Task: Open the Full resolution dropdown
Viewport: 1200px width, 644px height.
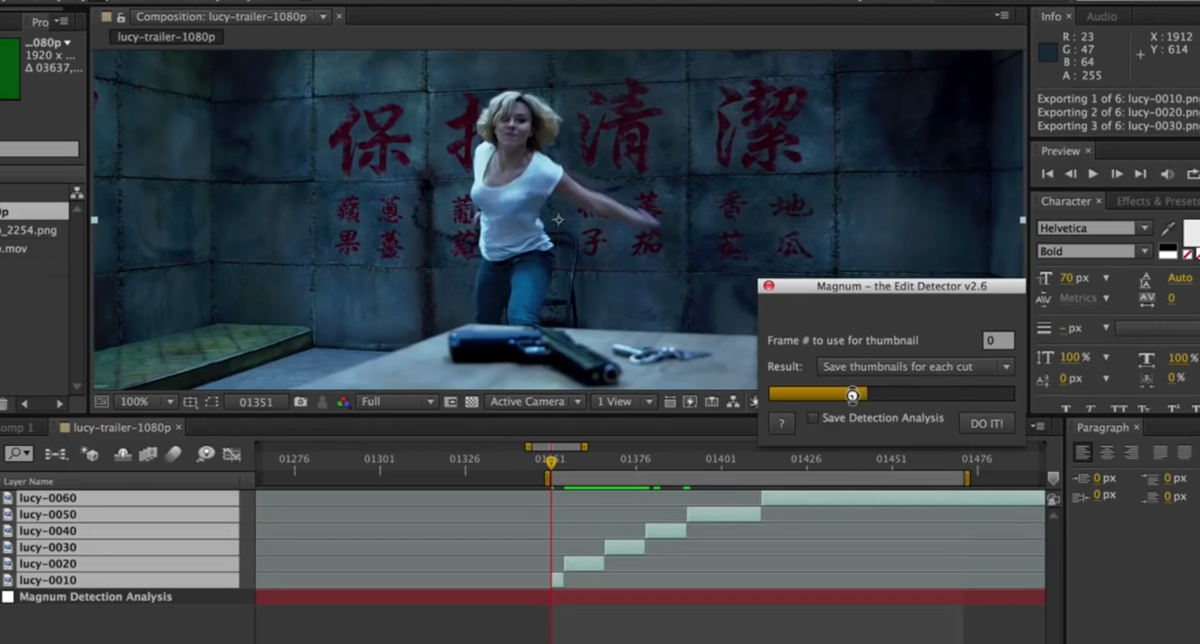Action: [398, 402]
